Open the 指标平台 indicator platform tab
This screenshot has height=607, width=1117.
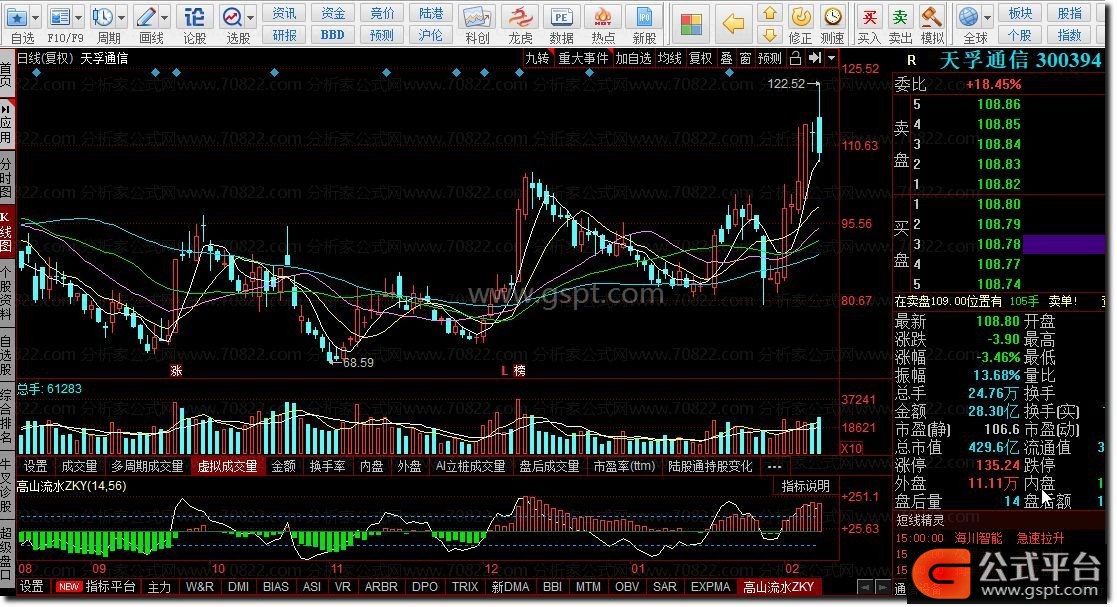point(110,586)
